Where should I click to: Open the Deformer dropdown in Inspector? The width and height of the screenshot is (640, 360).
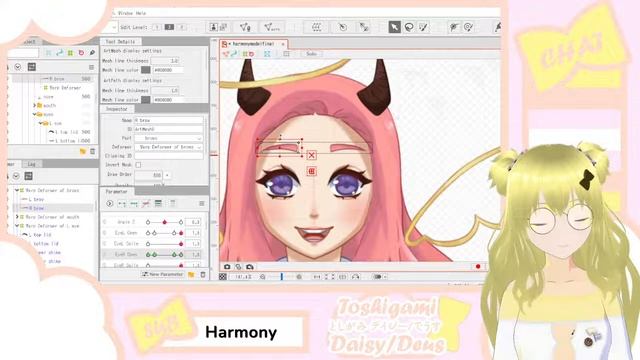point(169,147)
